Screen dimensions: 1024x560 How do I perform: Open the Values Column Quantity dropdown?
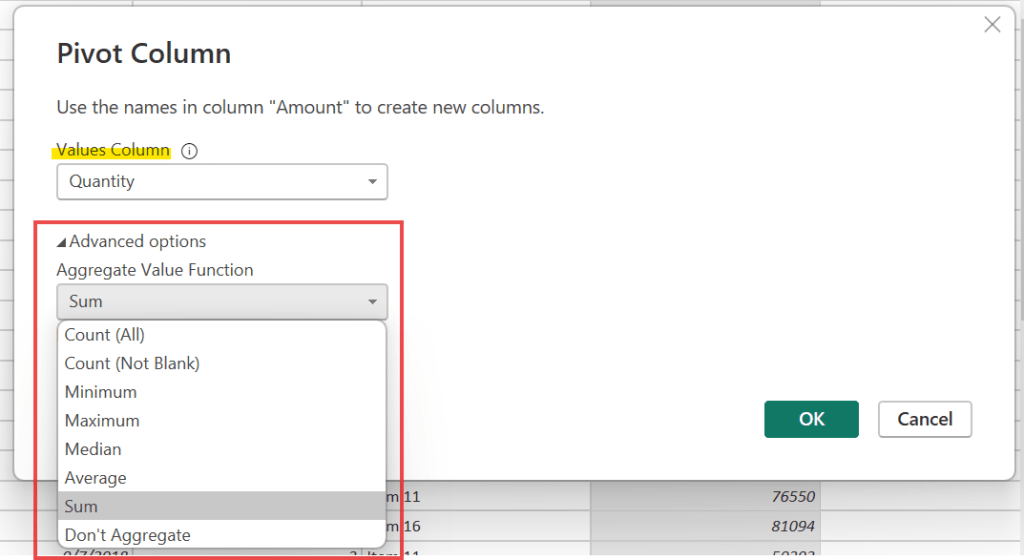pos(222,182)
